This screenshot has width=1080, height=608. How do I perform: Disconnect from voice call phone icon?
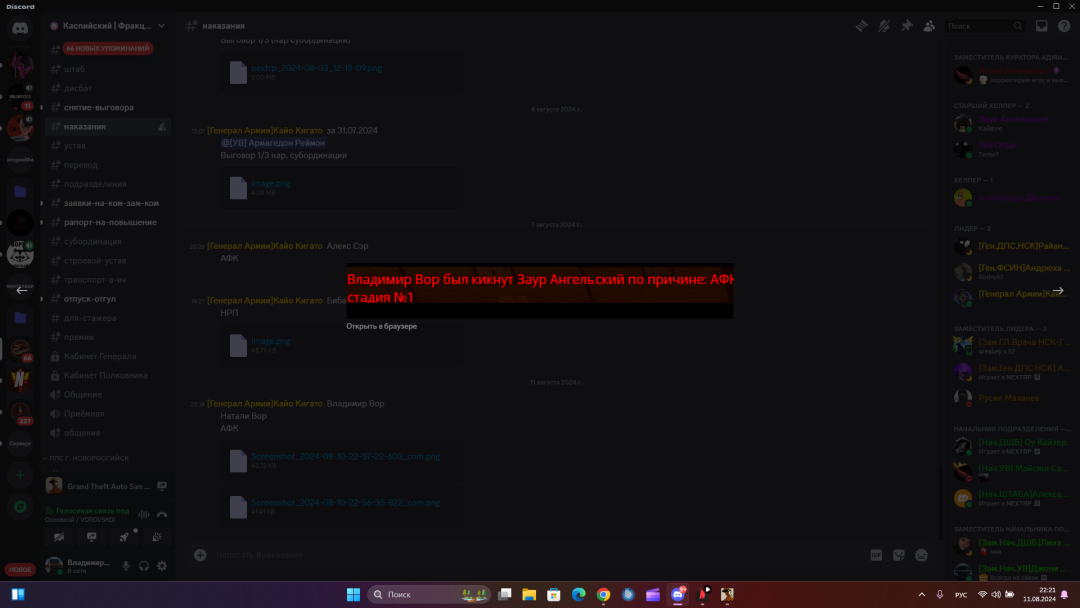tap(162, 514)
